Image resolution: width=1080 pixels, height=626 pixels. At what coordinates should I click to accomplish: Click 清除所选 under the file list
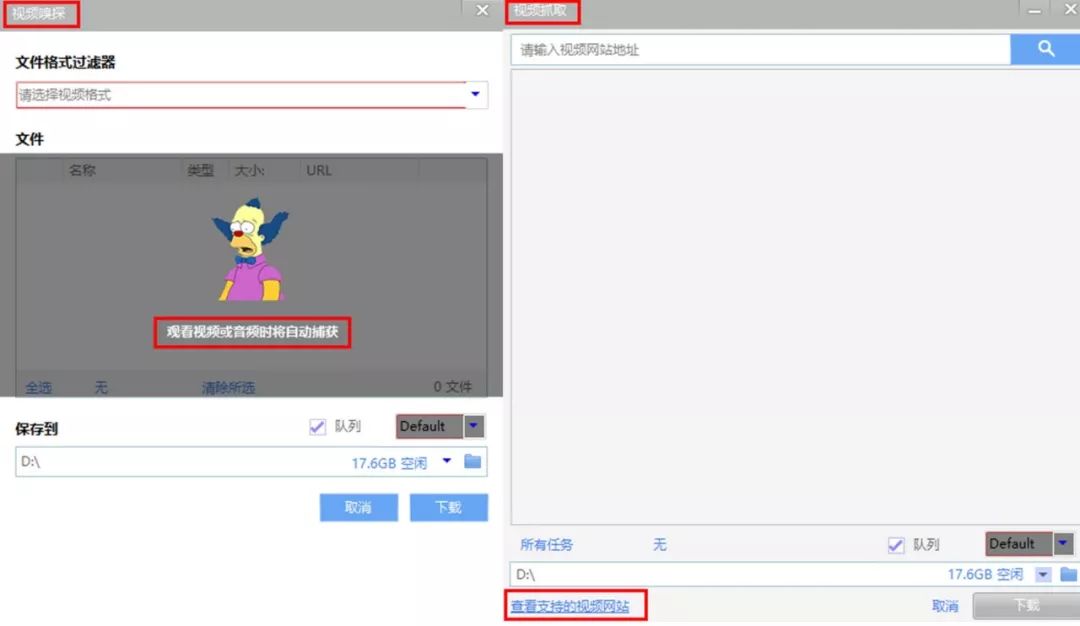(228, 388)
